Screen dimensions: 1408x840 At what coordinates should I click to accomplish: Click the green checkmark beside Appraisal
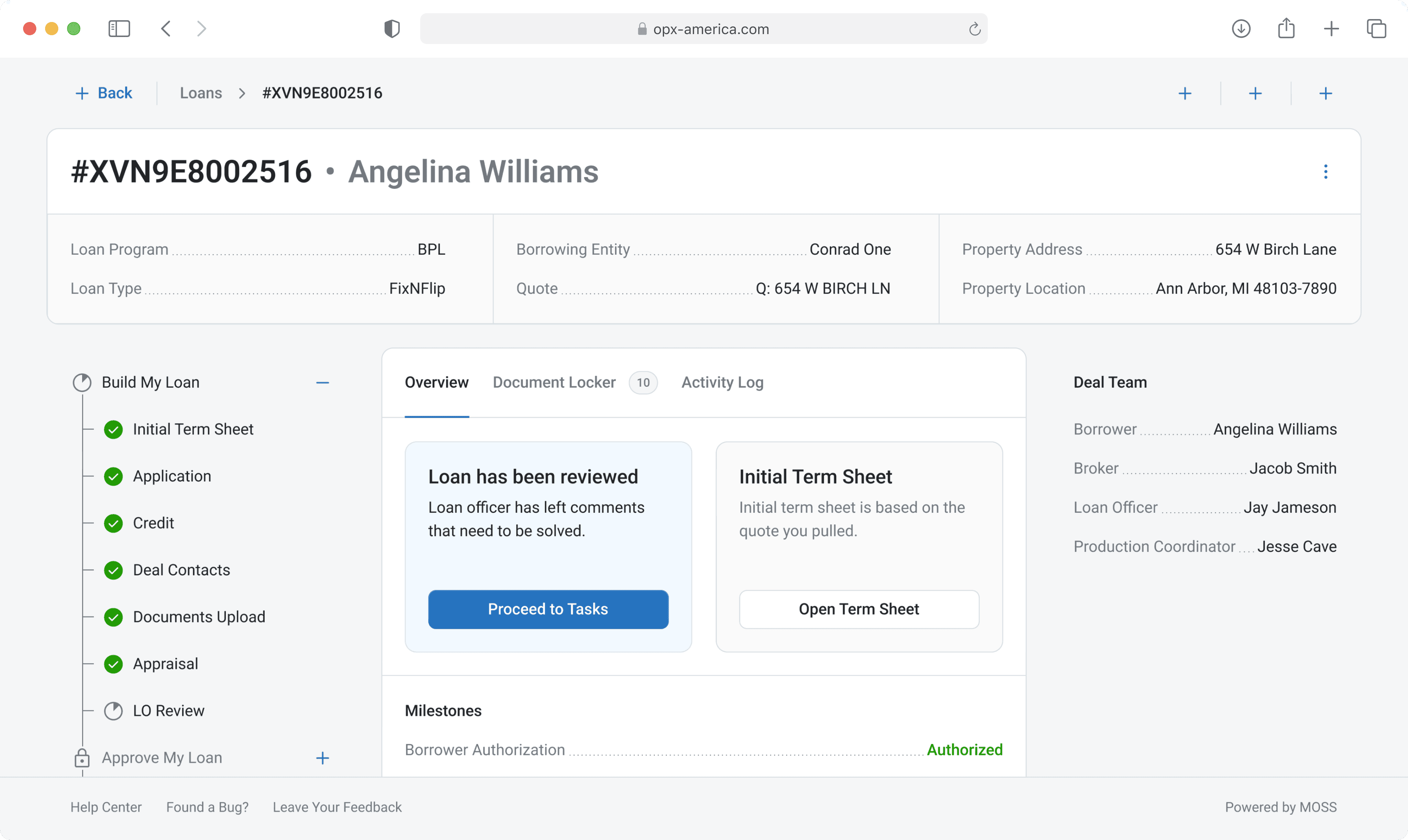coord(113,664)
